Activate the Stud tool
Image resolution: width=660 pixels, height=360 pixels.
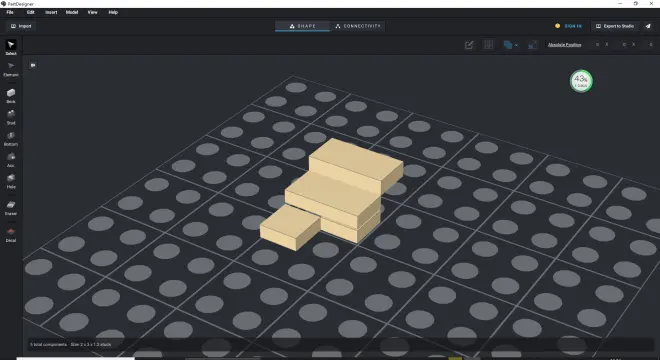[x=11, y=117]
